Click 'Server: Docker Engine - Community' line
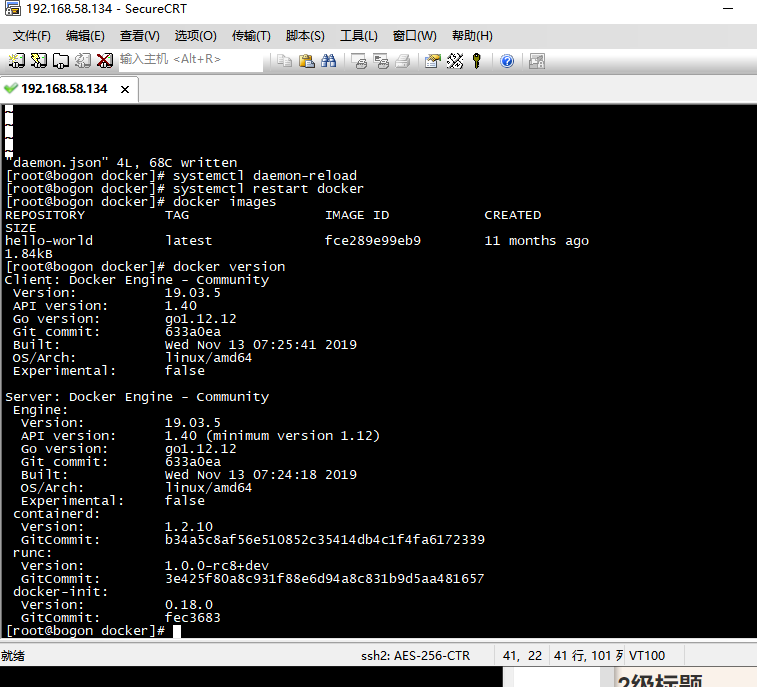Image resolution: width=757 pixels, height=687 pixels. 137,397
